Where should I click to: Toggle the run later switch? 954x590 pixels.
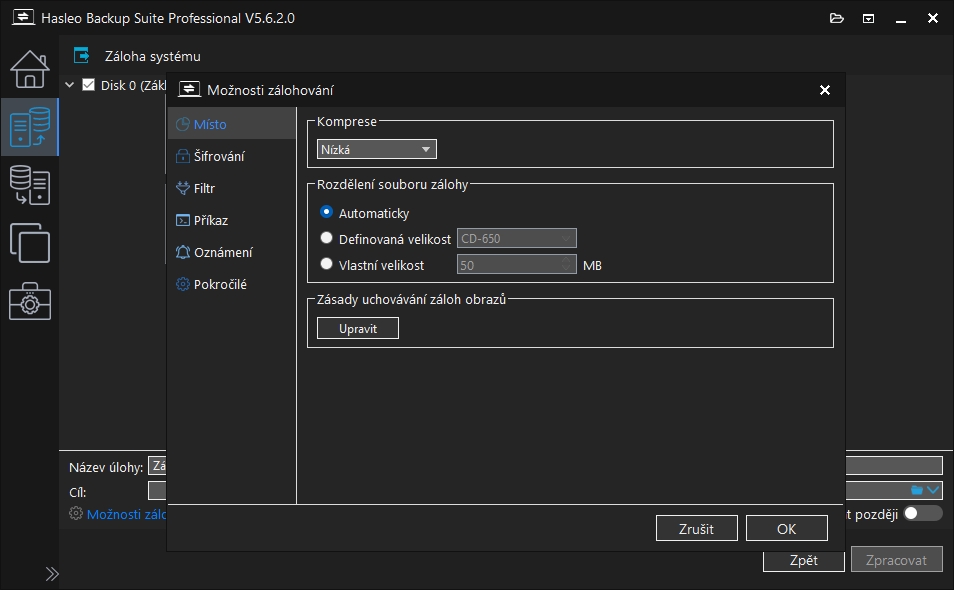[x=922, y=513]
